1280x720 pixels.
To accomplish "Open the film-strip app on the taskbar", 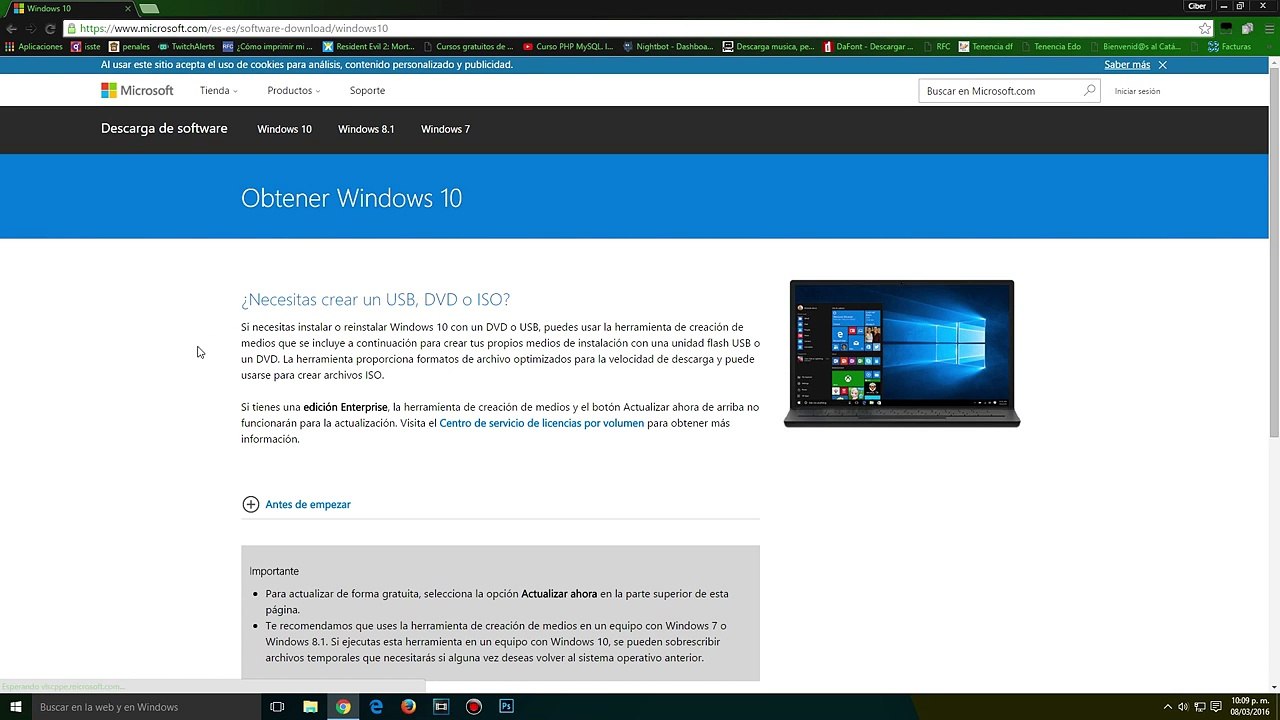I will click(x=441, y=707).
